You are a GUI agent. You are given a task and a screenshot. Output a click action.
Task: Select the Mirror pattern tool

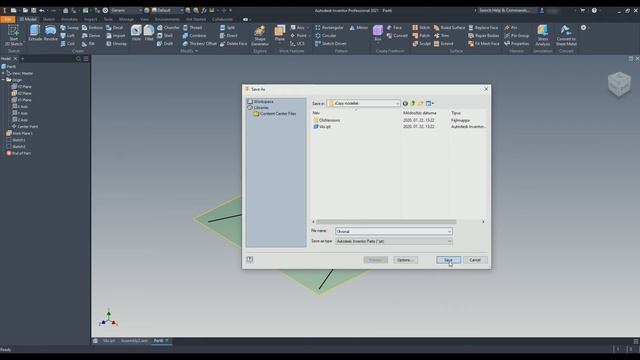359,28
